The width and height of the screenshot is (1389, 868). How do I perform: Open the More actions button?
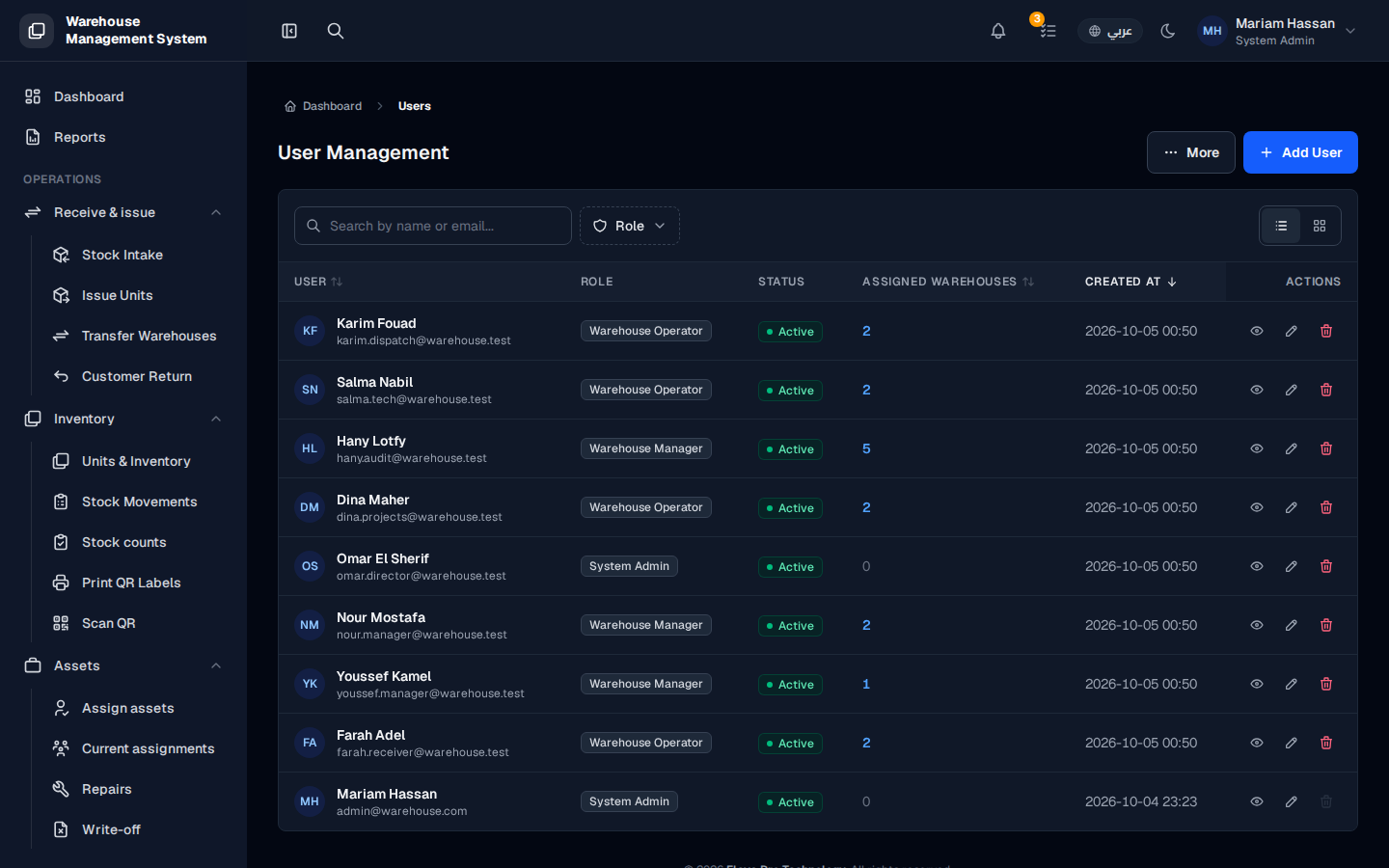coord(1191,152)
